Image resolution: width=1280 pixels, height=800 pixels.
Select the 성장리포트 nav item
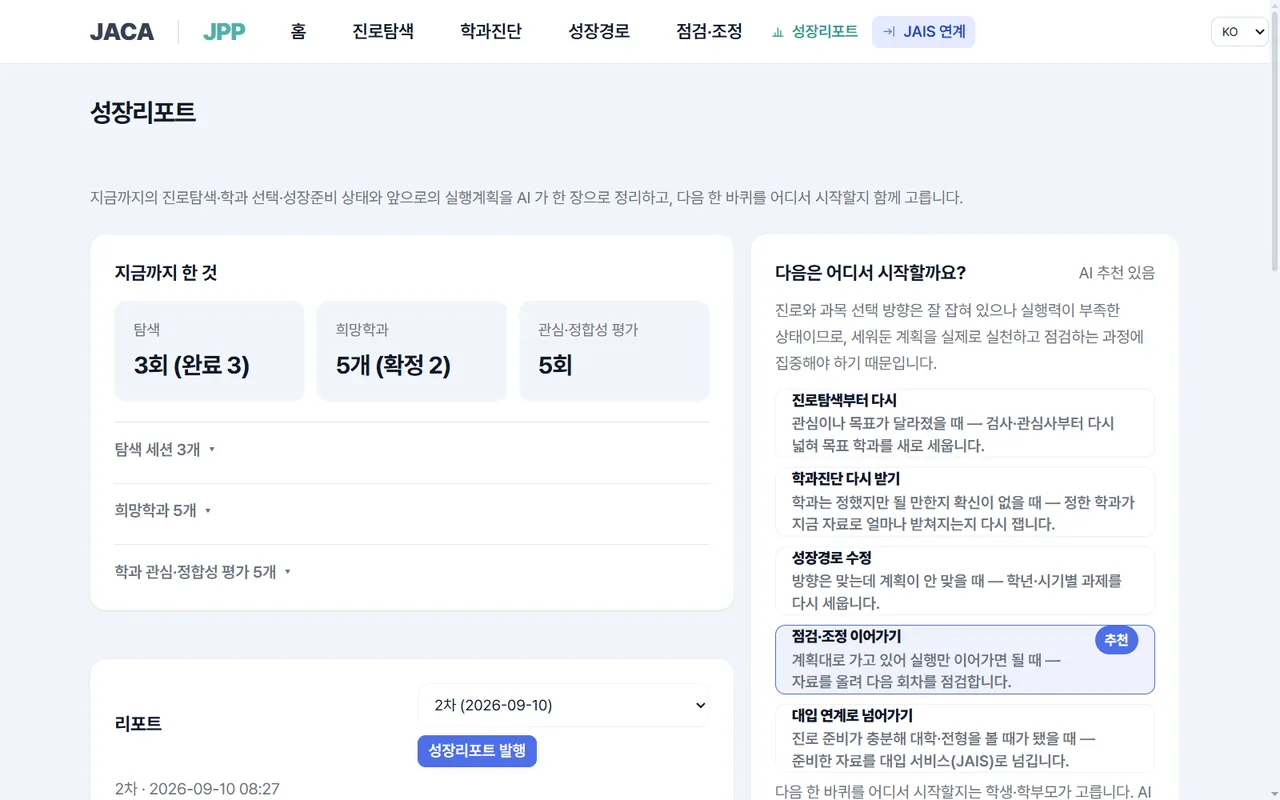click(x=815, y=32)
